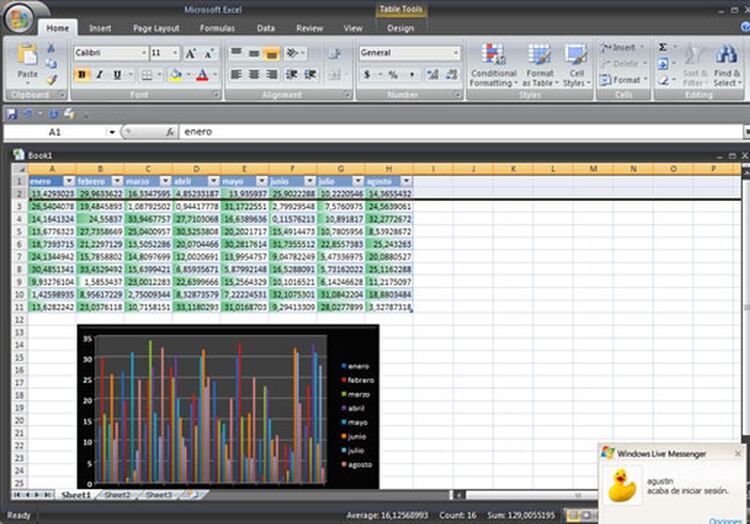Toggle Underline formatting button
Image resolution: width=750 pixels, height=524 pixels.
pos(116,75)
